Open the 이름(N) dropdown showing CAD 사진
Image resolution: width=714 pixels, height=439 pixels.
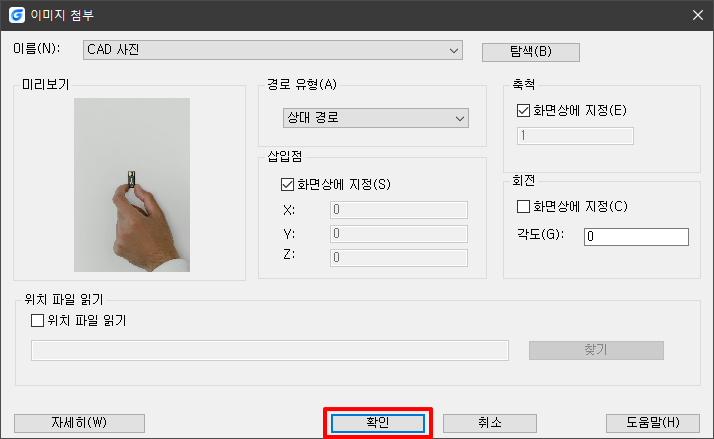(x=273, y=50)
